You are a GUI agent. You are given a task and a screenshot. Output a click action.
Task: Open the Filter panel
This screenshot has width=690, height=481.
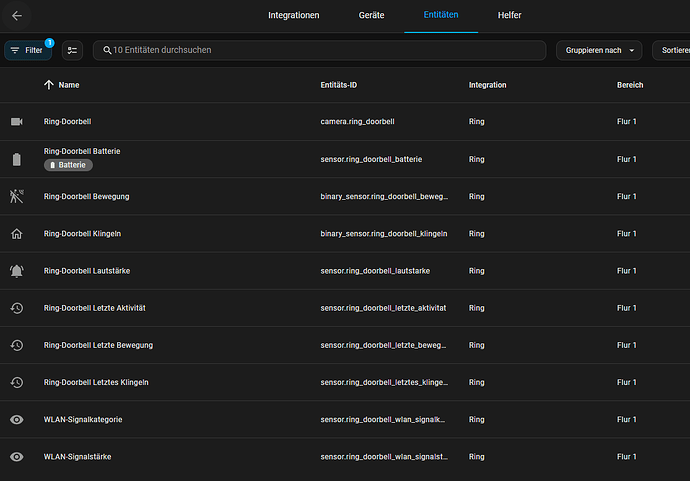pos(28,50)
